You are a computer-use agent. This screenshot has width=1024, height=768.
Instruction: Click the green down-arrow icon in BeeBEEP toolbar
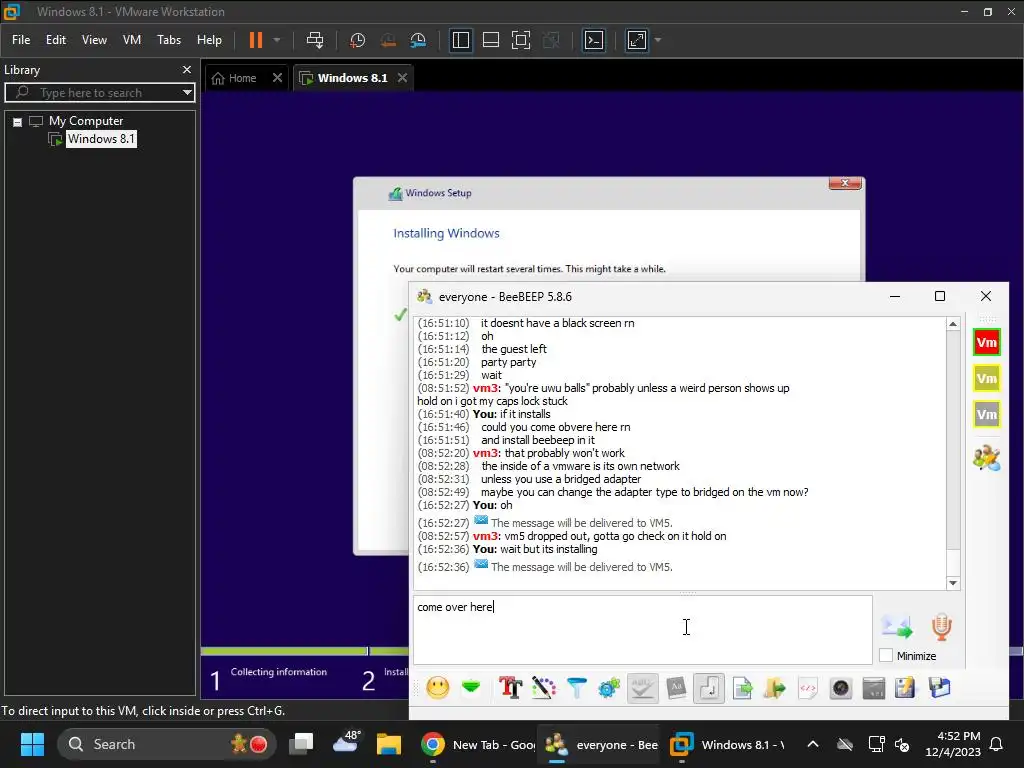(x=471, y=688)
